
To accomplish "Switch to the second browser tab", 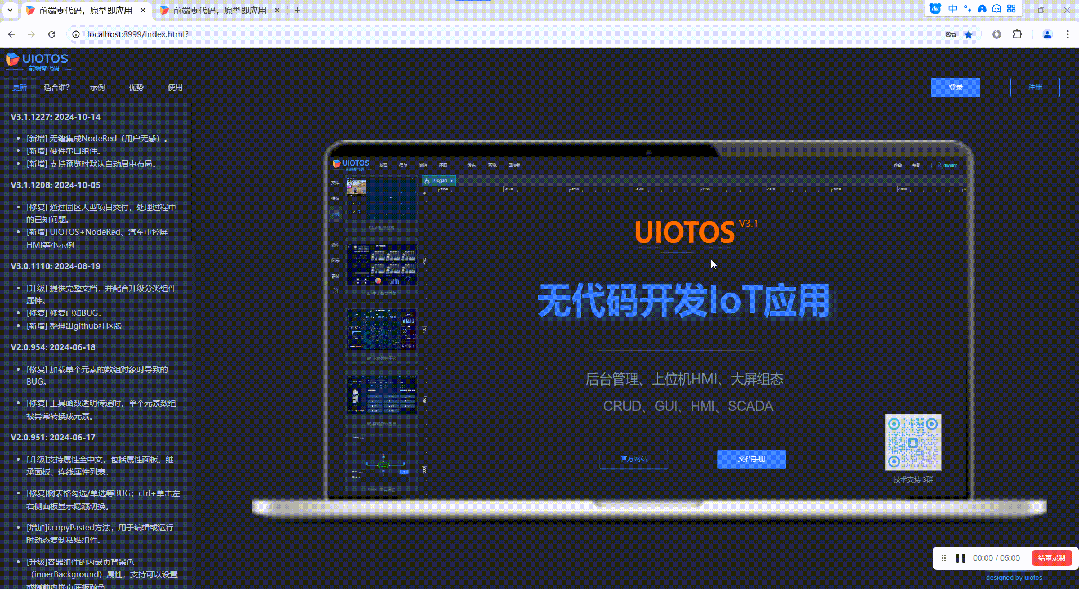I will [219, 10].
